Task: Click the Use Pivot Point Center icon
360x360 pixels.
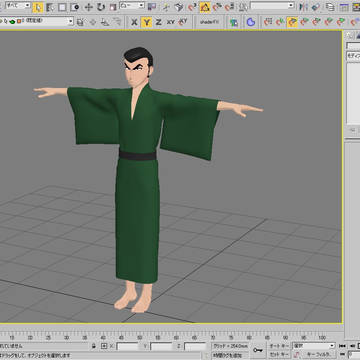Action: coord(152,7)
